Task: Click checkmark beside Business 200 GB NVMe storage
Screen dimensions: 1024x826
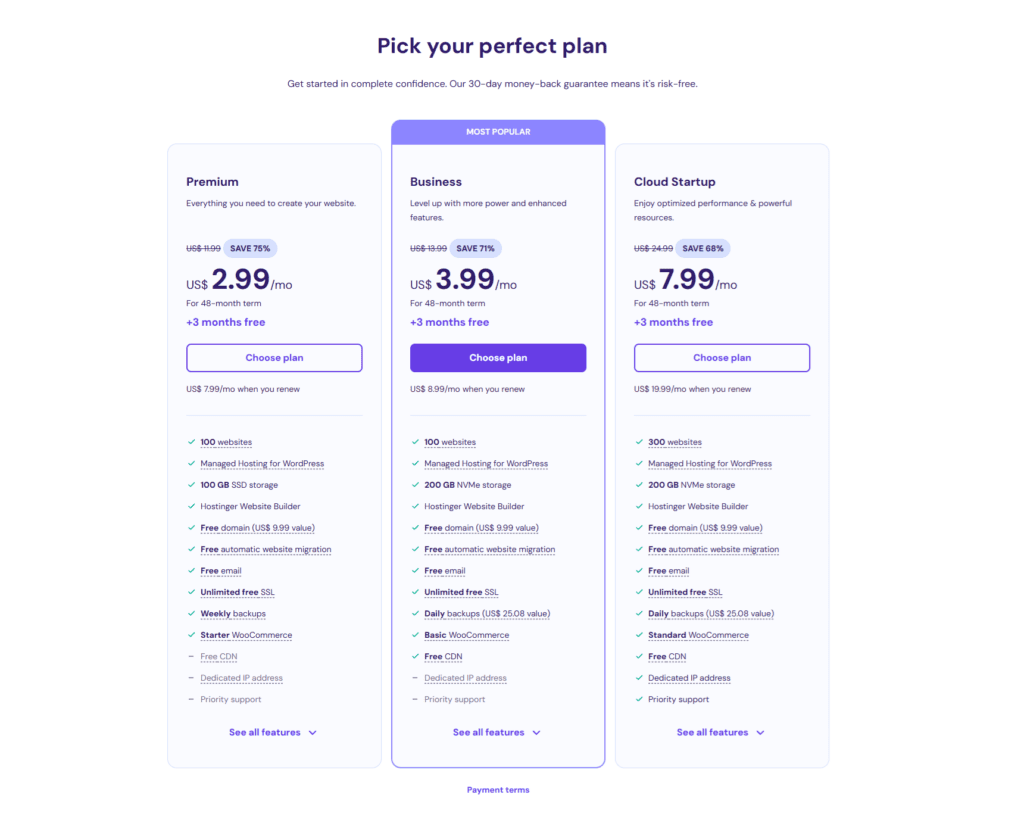Action: click(x=415, y=485)
